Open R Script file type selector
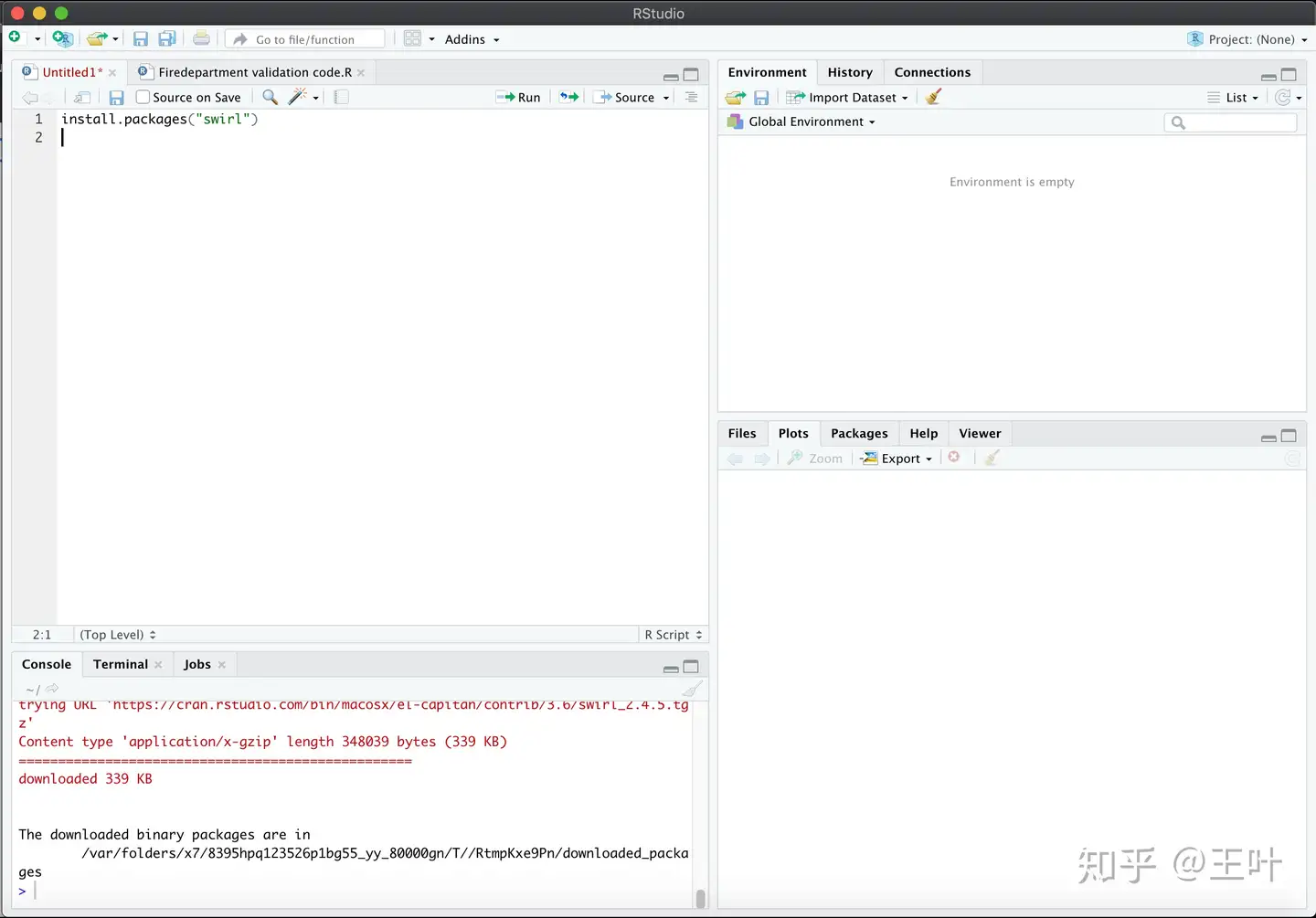The width and height of the screenshot is (1316, 918). click(x=674, y=635)
